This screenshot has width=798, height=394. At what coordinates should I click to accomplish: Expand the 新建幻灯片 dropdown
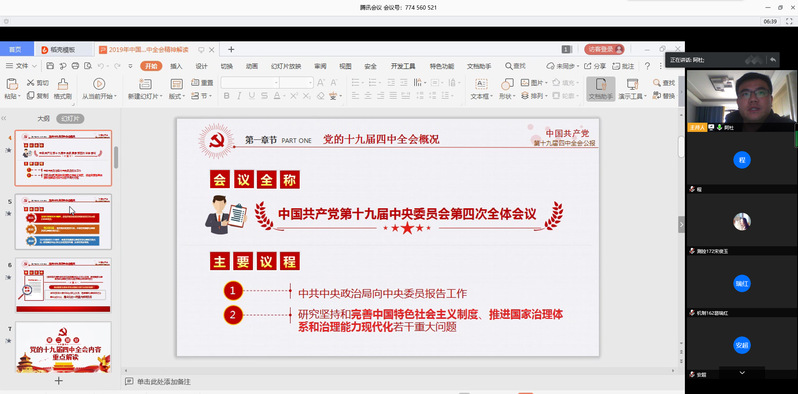tap(145, 96)
